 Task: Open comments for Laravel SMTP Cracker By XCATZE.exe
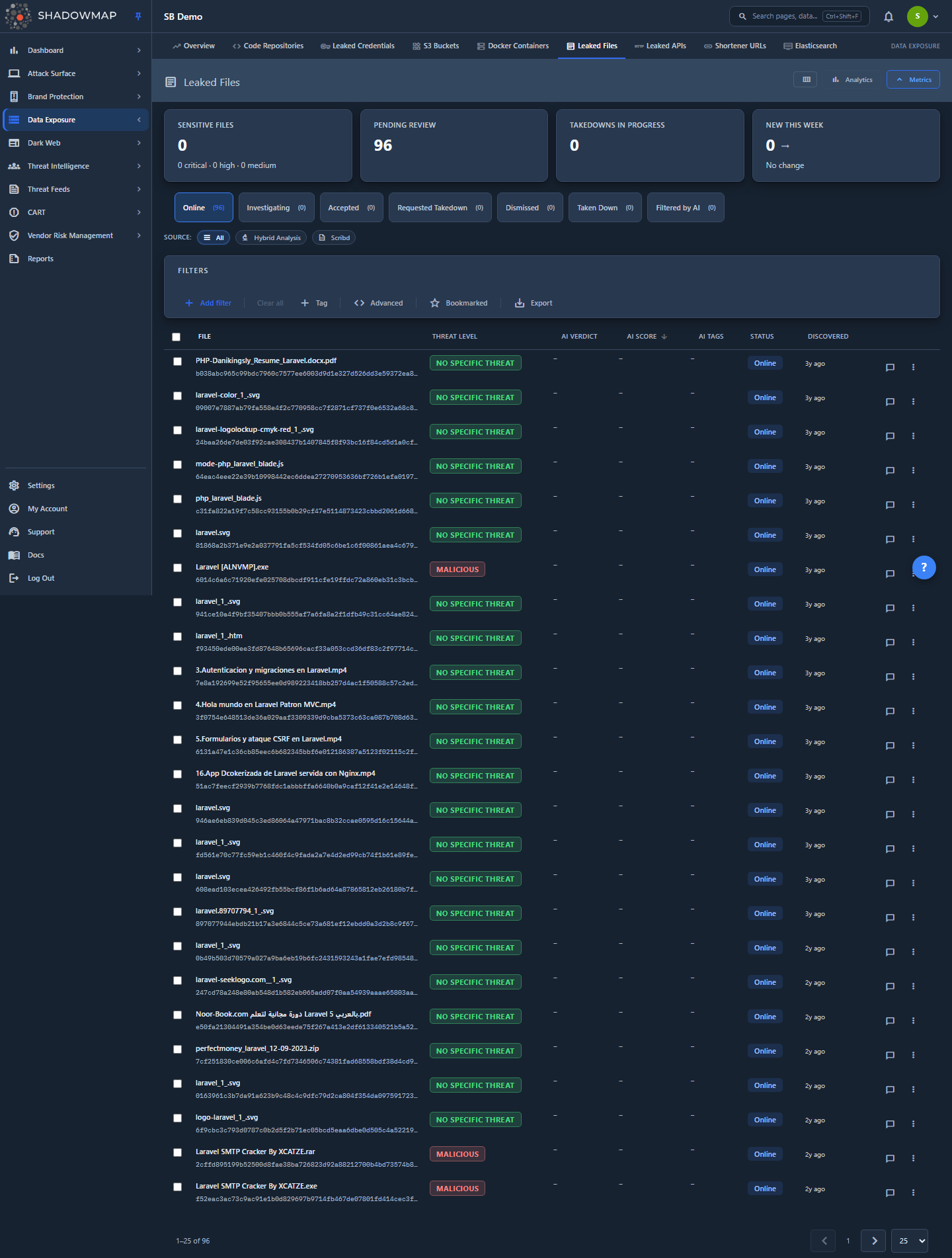(x=890, y=1193)
